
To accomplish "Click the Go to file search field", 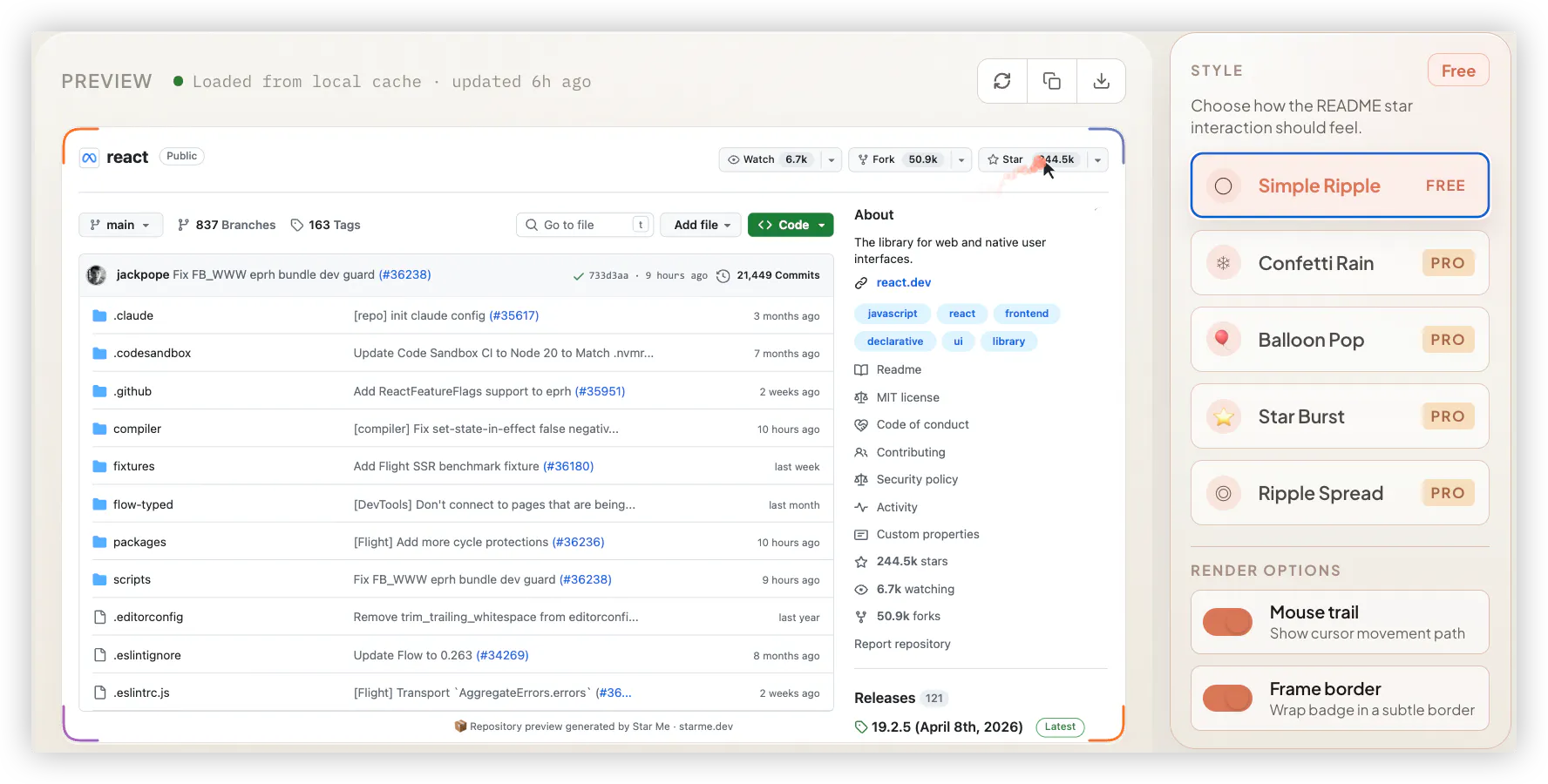I will (585, 225).
